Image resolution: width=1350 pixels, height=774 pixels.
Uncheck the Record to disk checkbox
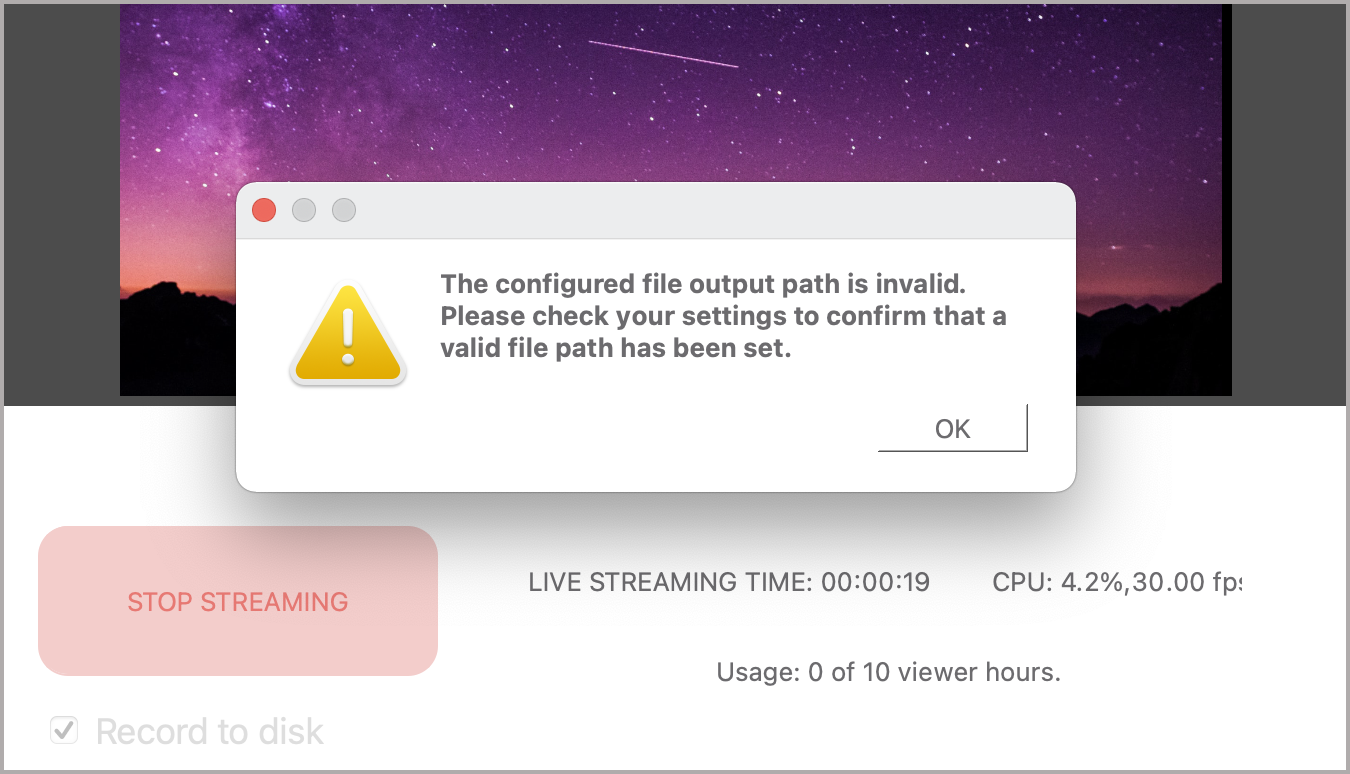click(x=64, y=731)
